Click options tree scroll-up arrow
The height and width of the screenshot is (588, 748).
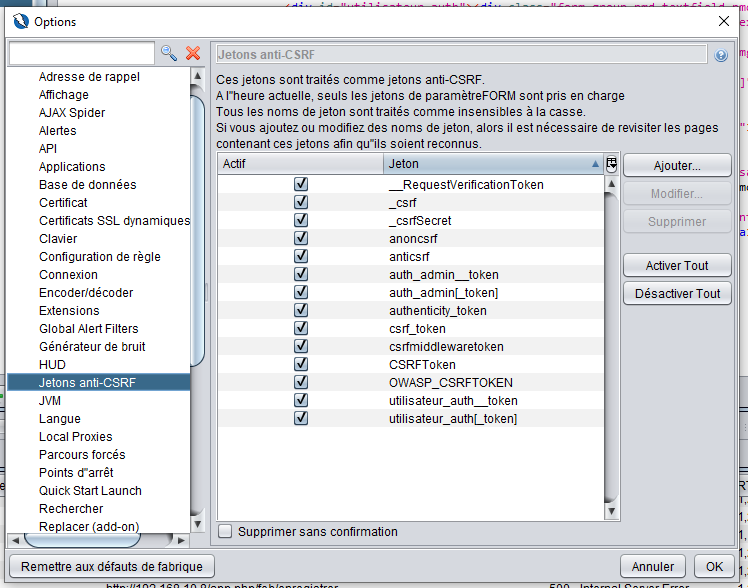click(x=197, y=76)
